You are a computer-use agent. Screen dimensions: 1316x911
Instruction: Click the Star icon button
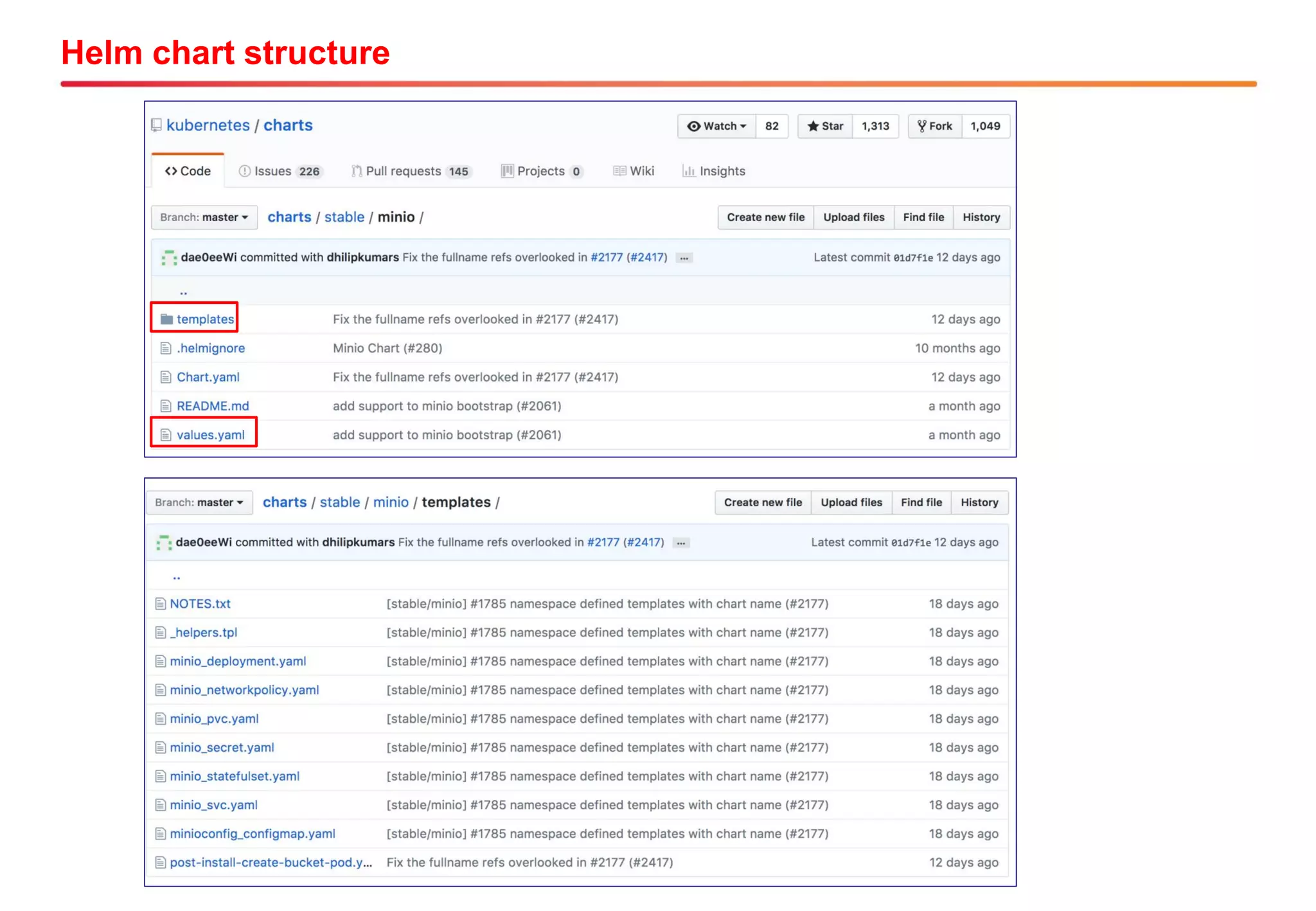(825, 127)
